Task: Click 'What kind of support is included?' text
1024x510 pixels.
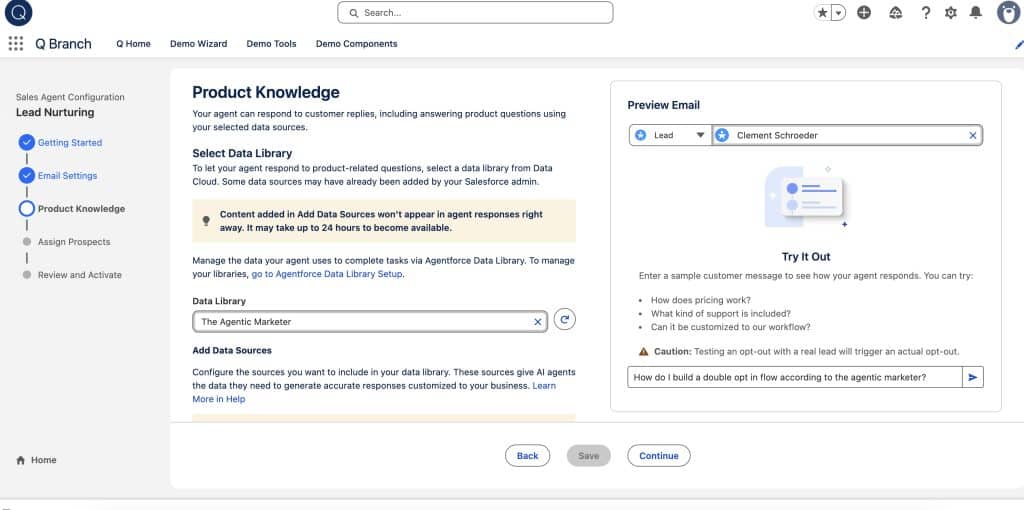Action: [x=721, y=313]
